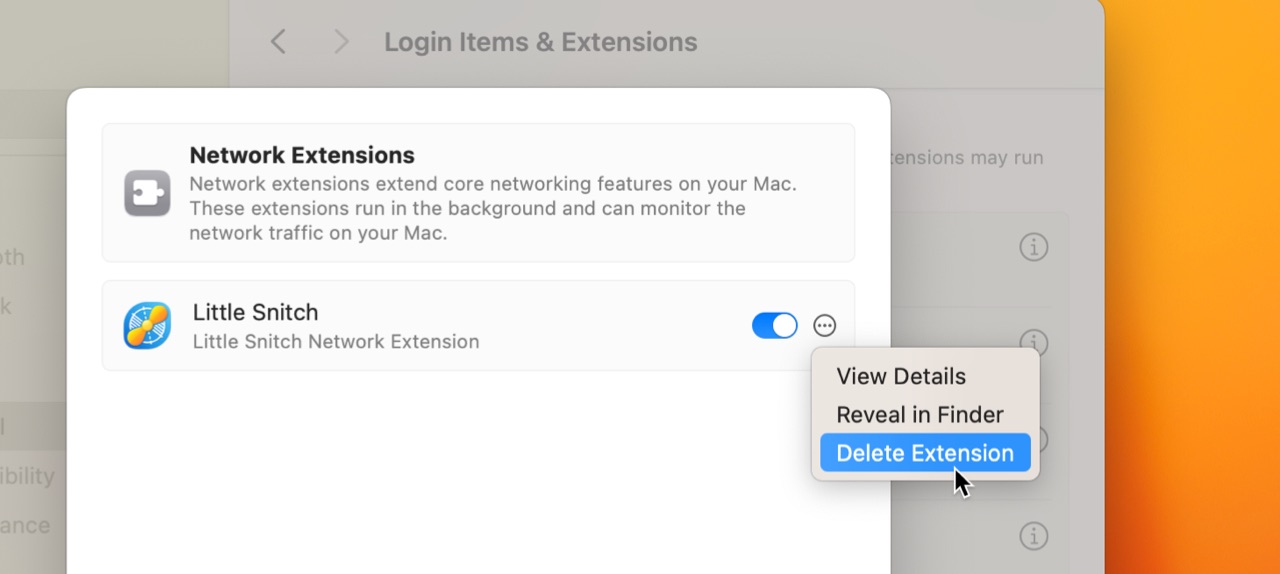The width and height of the screenshot is (1280, 574).
Task: Choose Delete Extension in the popup menu
Action: [x=925, y=453]
